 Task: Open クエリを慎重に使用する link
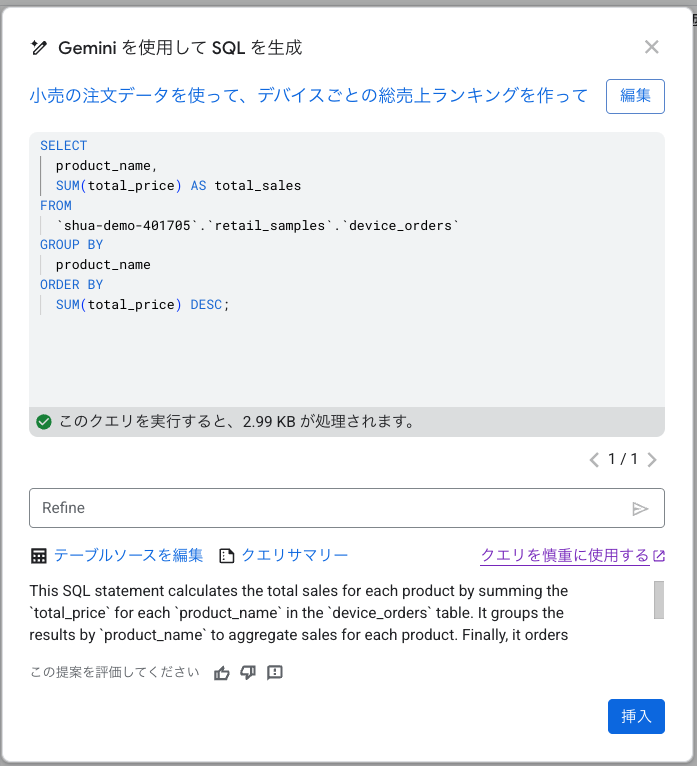tap(565, 555)
